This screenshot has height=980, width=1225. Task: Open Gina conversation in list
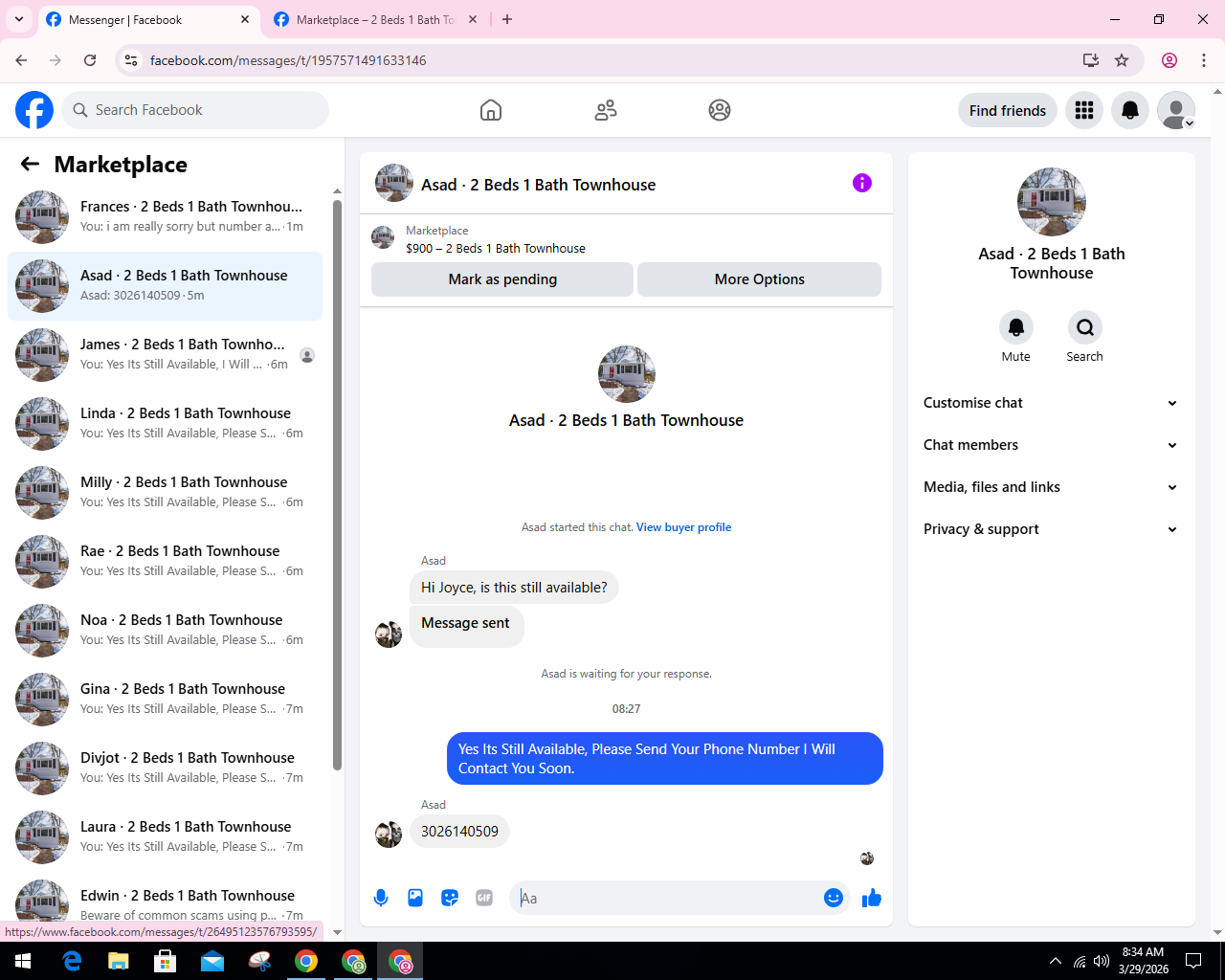click(x=165, y=700)
